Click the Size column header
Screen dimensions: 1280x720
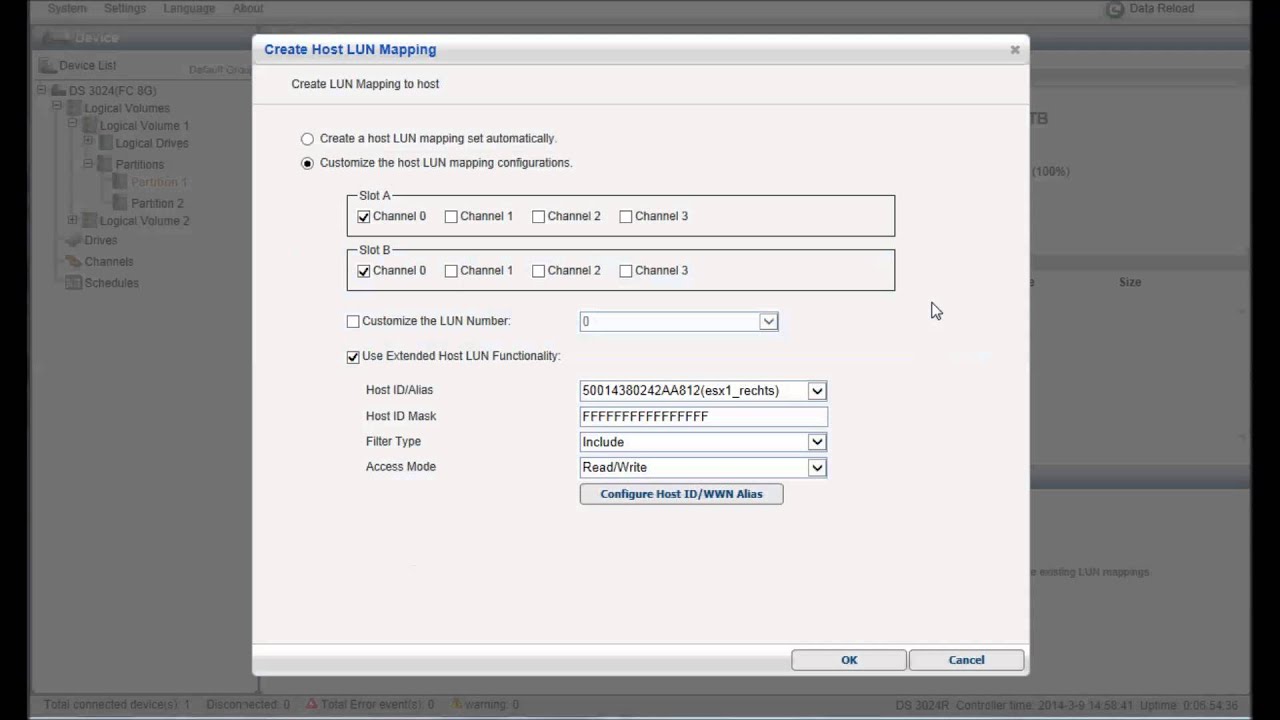coord(1130,282)
